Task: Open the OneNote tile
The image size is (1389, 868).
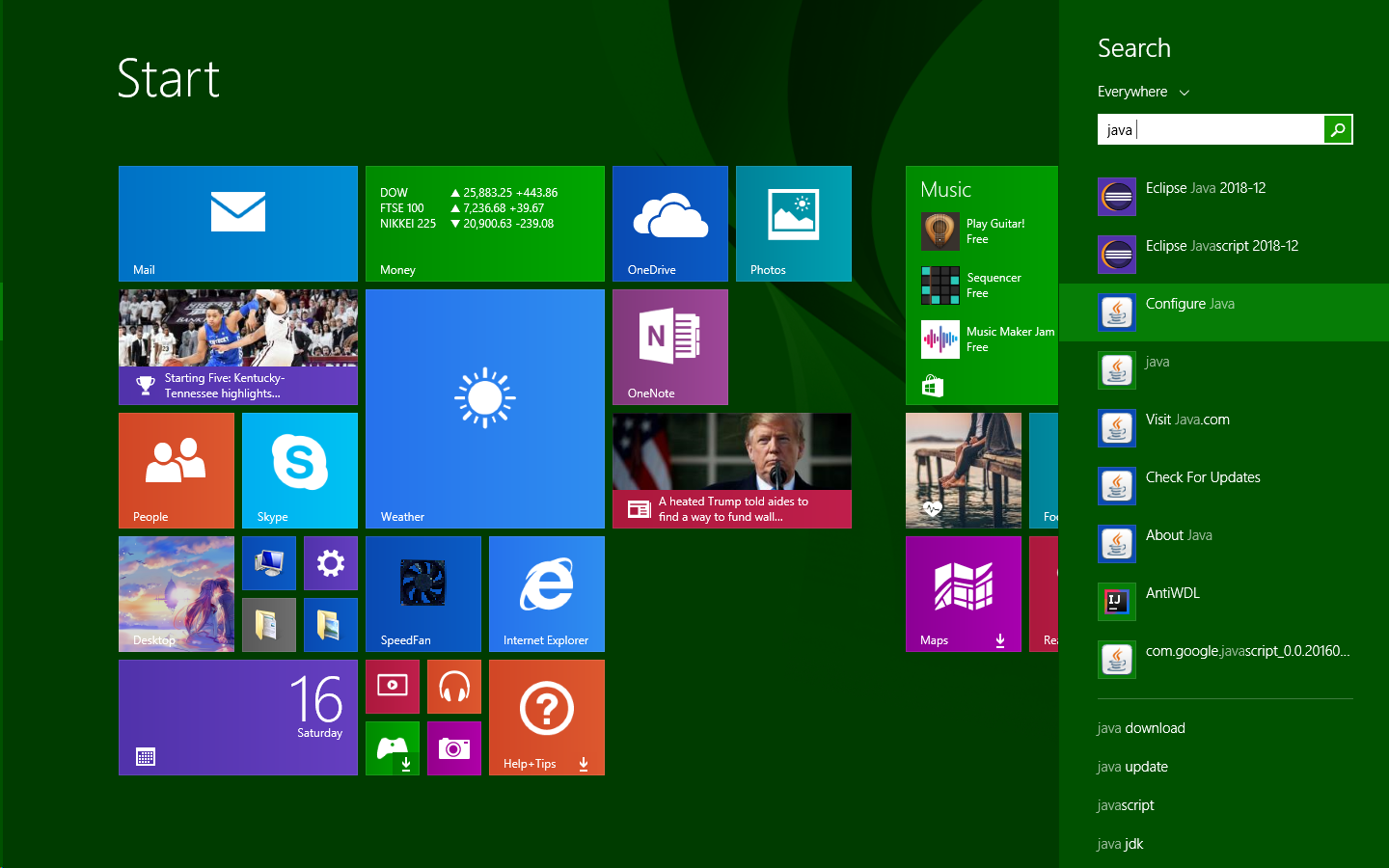Action: point(669,347)
